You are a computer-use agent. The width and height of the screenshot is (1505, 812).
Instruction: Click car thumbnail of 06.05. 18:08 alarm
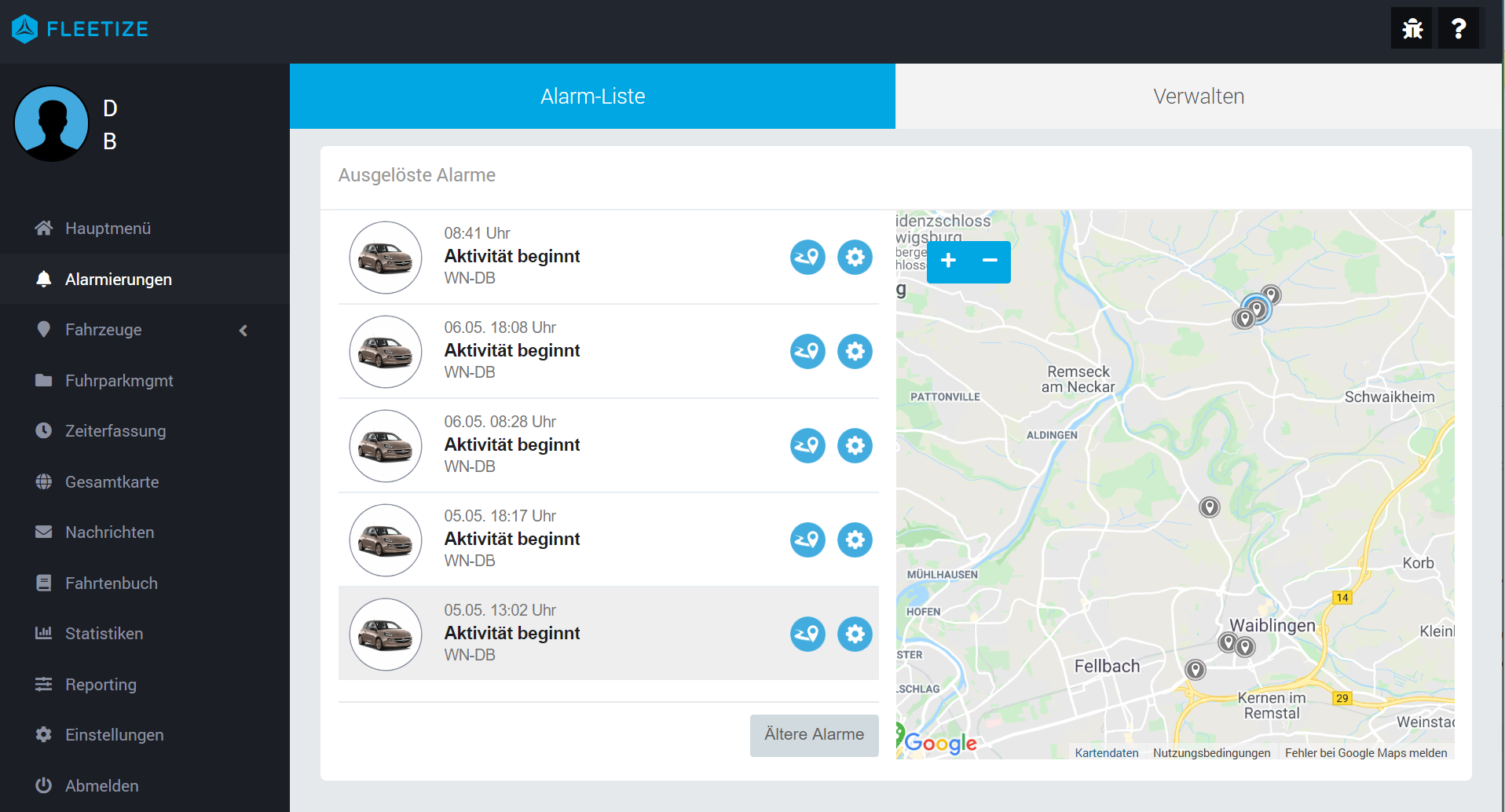coord(386,352)
